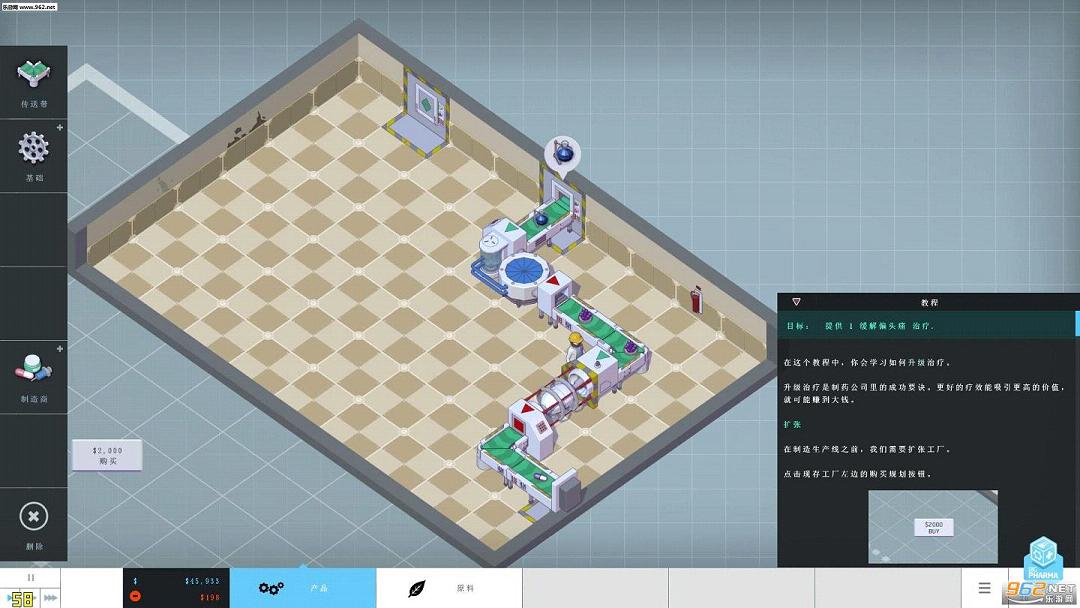Open the basic machines (基础) gear category
The image size is (1080, 608).
point(33,156)
